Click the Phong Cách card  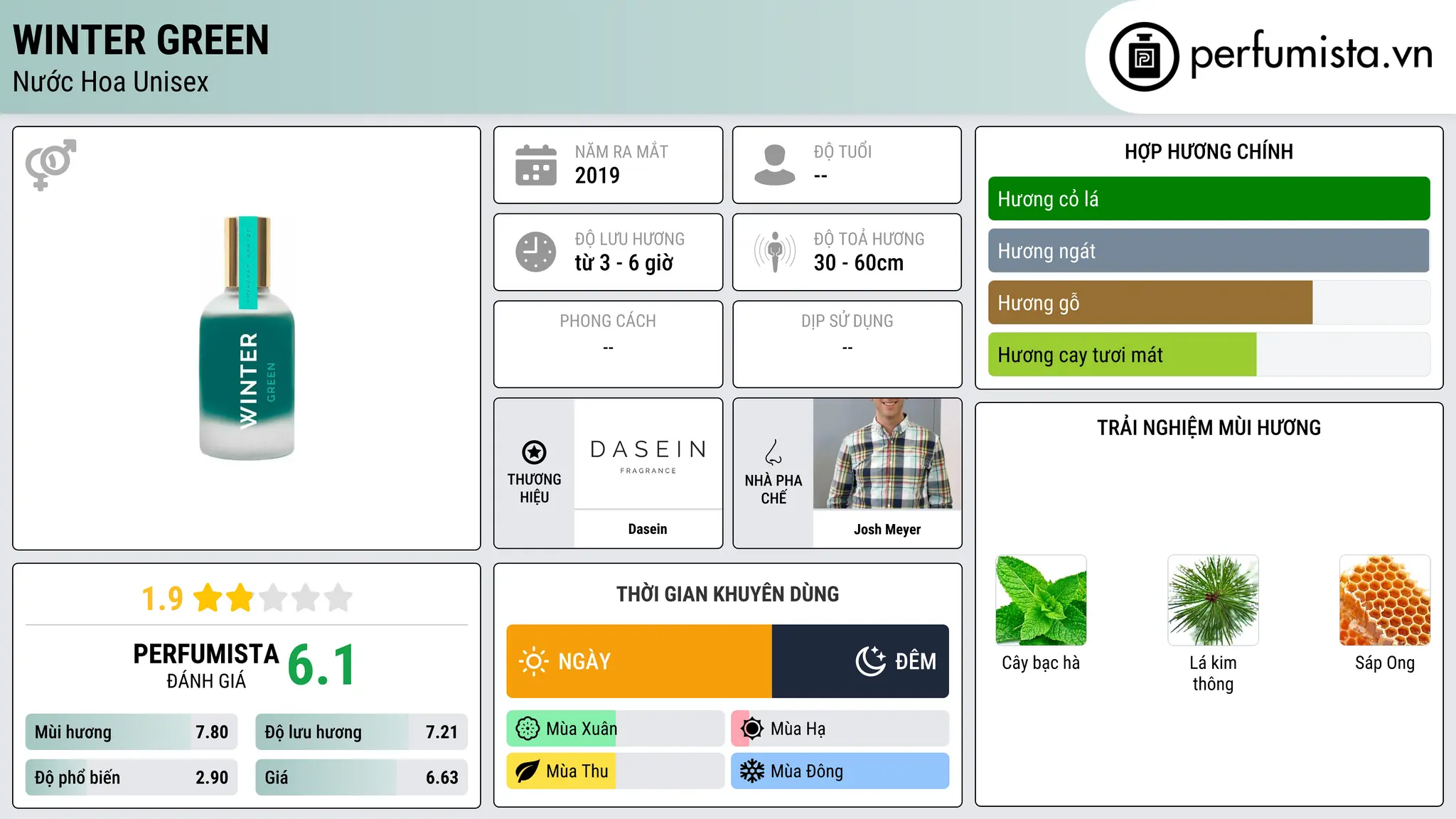(608, 344)
